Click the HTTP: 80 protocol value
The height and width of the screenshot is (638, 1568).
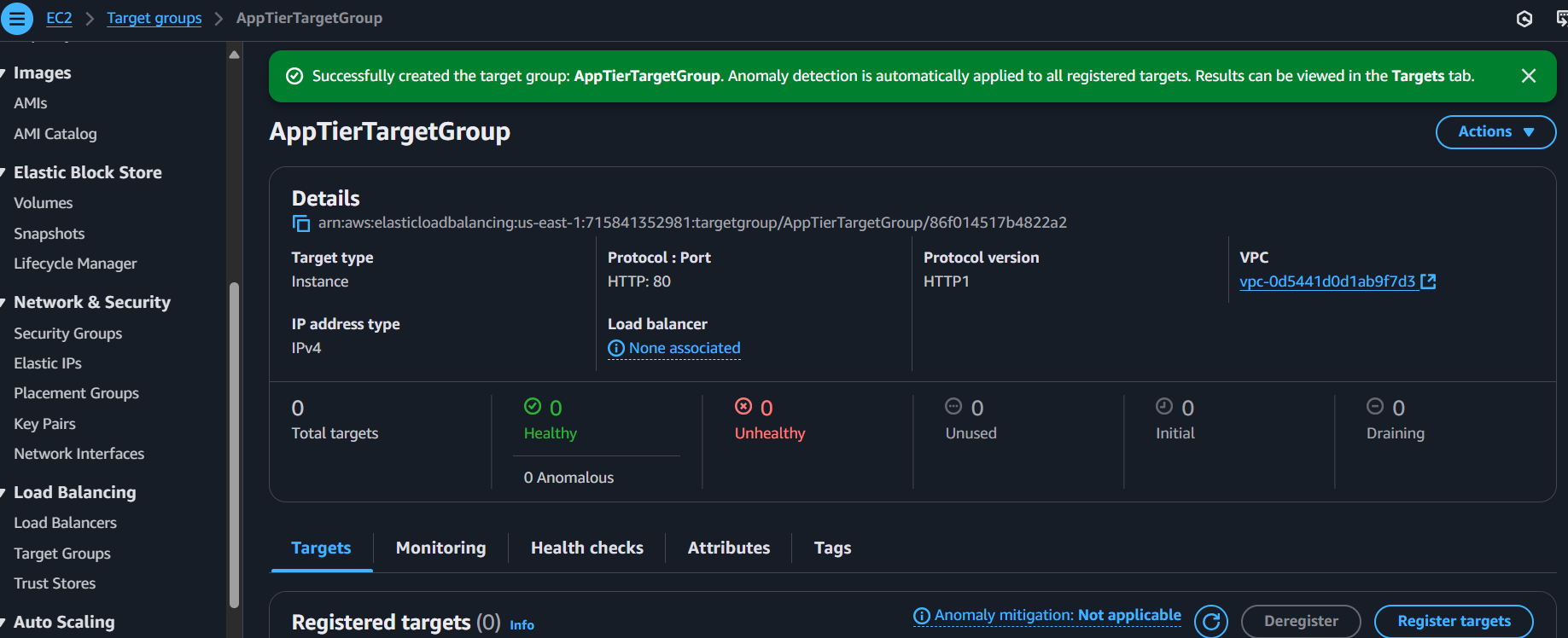(639, 281)
